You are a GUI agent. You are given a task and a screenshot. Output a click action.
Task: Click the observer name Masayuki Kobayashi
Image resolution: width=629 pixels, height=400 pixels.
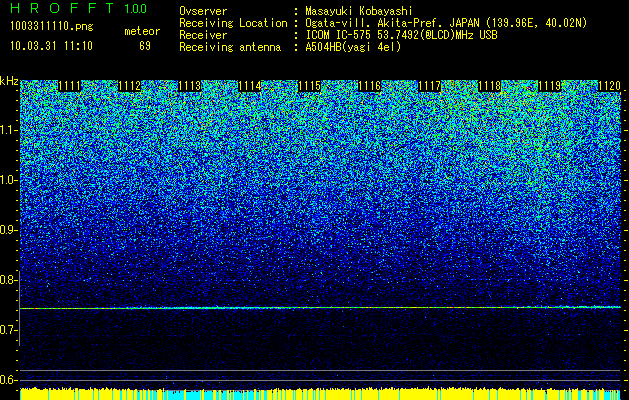coord(358,11)
